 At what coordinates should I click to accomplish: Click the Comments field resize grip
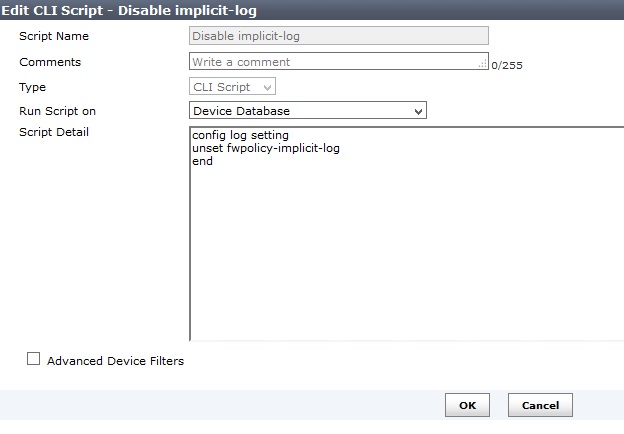pos(484,65)
